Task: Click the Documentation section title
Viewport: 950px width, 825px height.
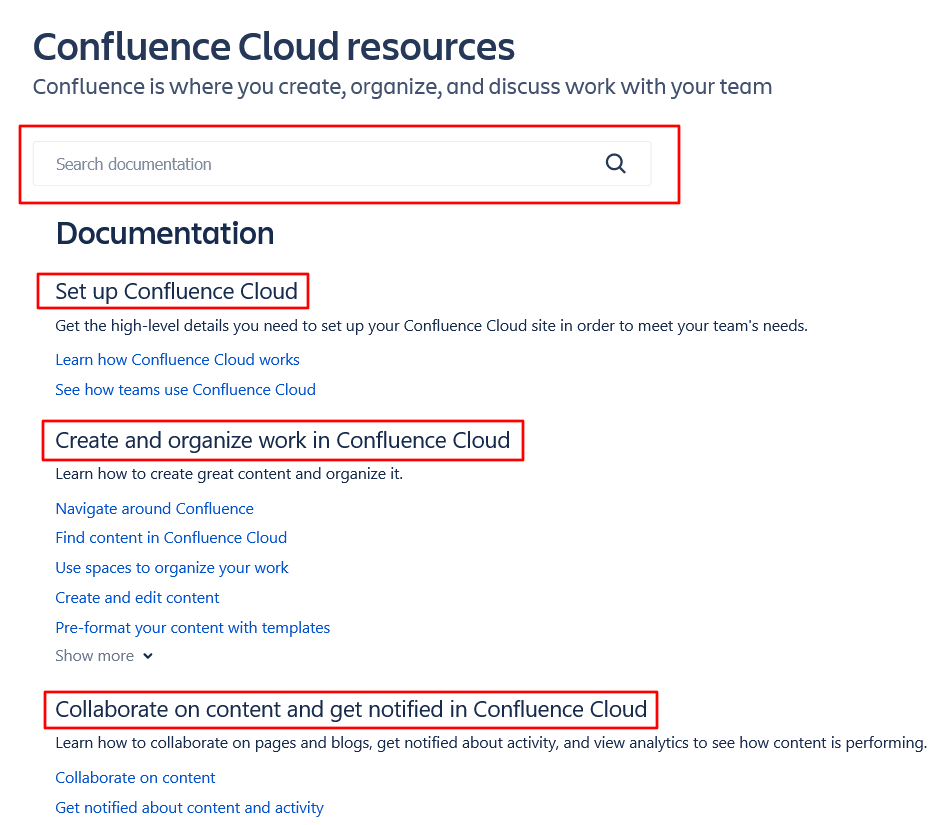Action: [164, 233]
